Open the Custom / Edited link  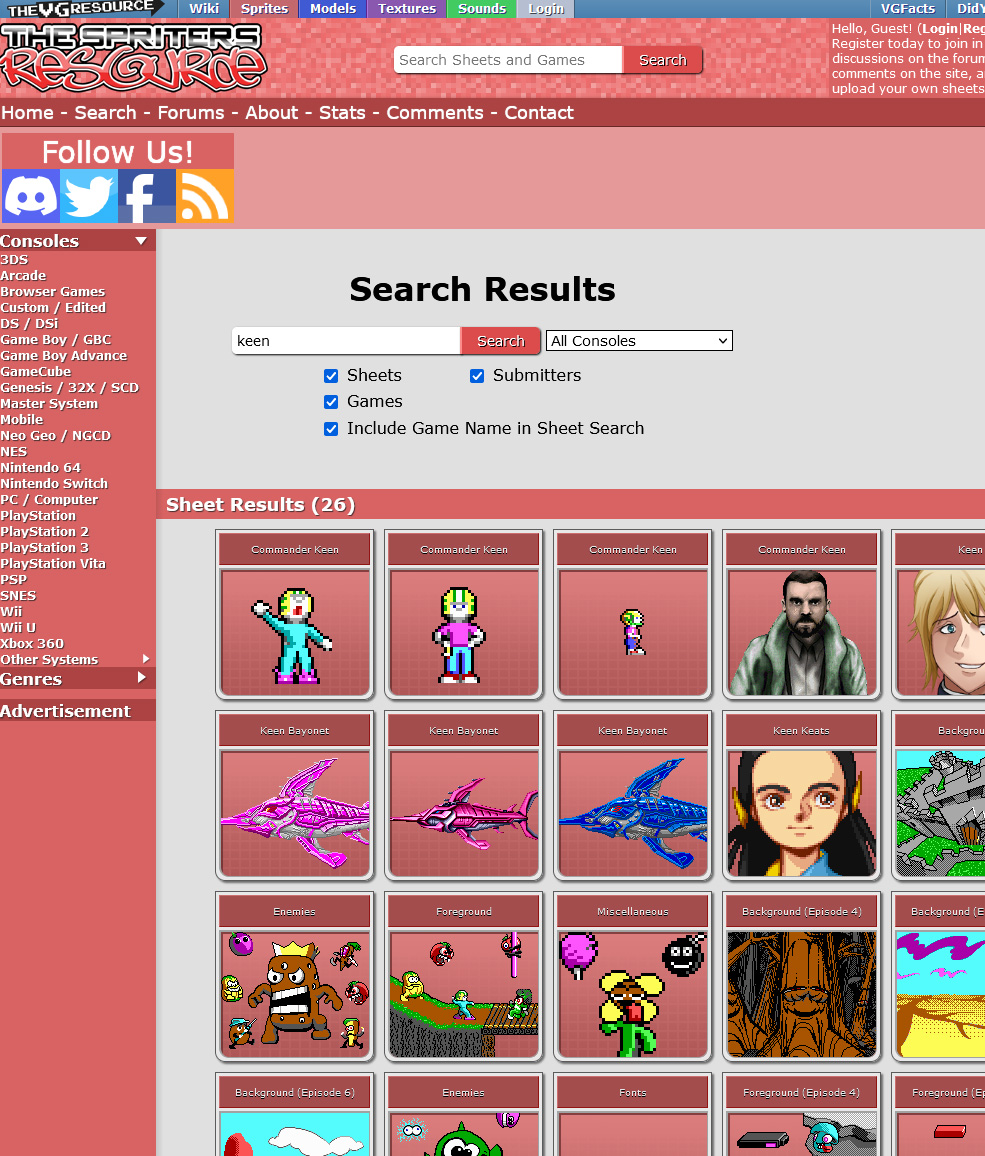click(53, 307)
